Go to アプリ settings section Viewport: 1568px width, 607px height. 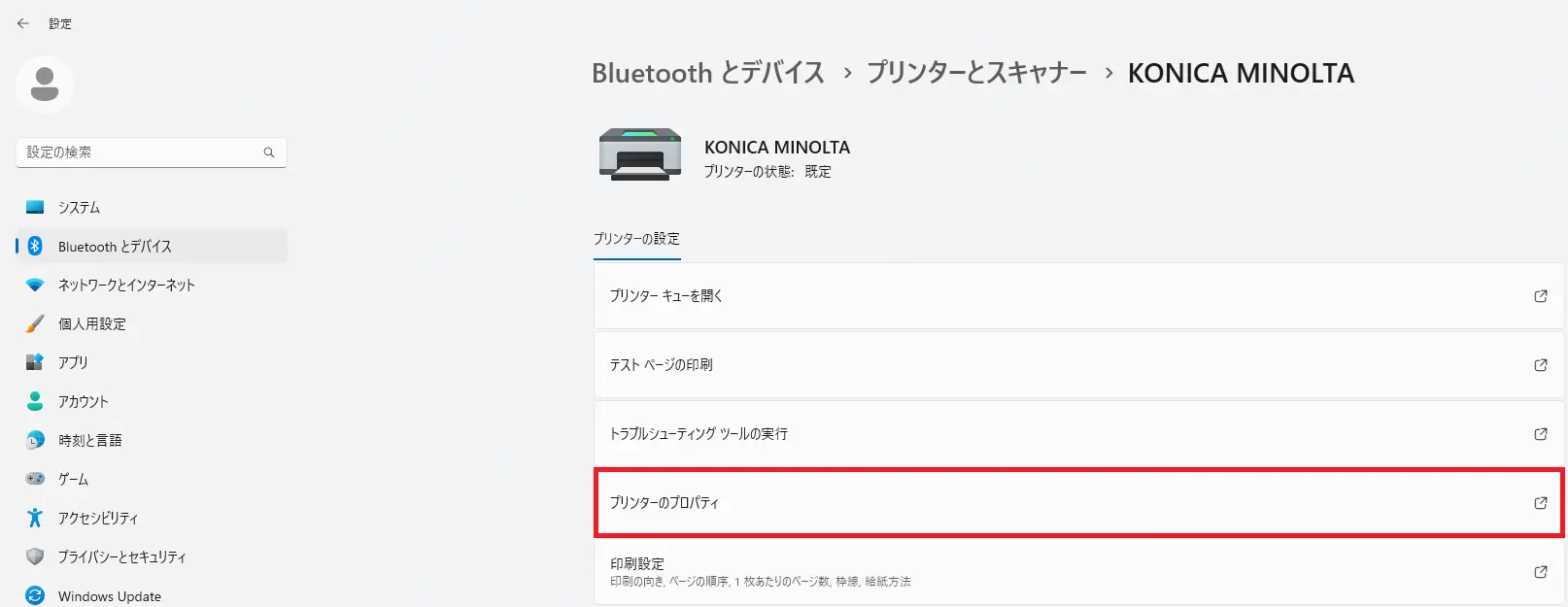[x=73, y=363]
